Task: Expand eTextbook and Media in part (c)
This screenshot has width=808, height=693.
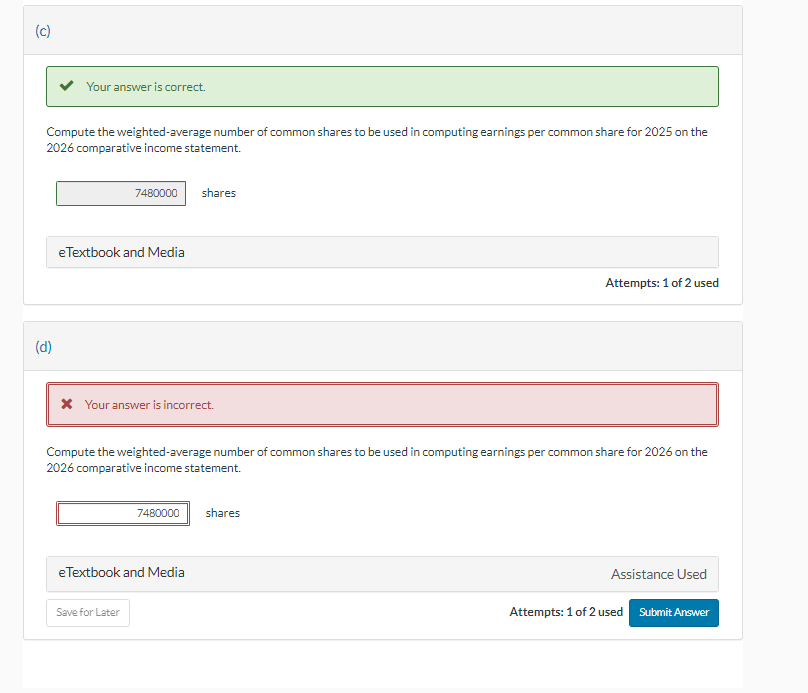Action: click(x=382, y=252)
